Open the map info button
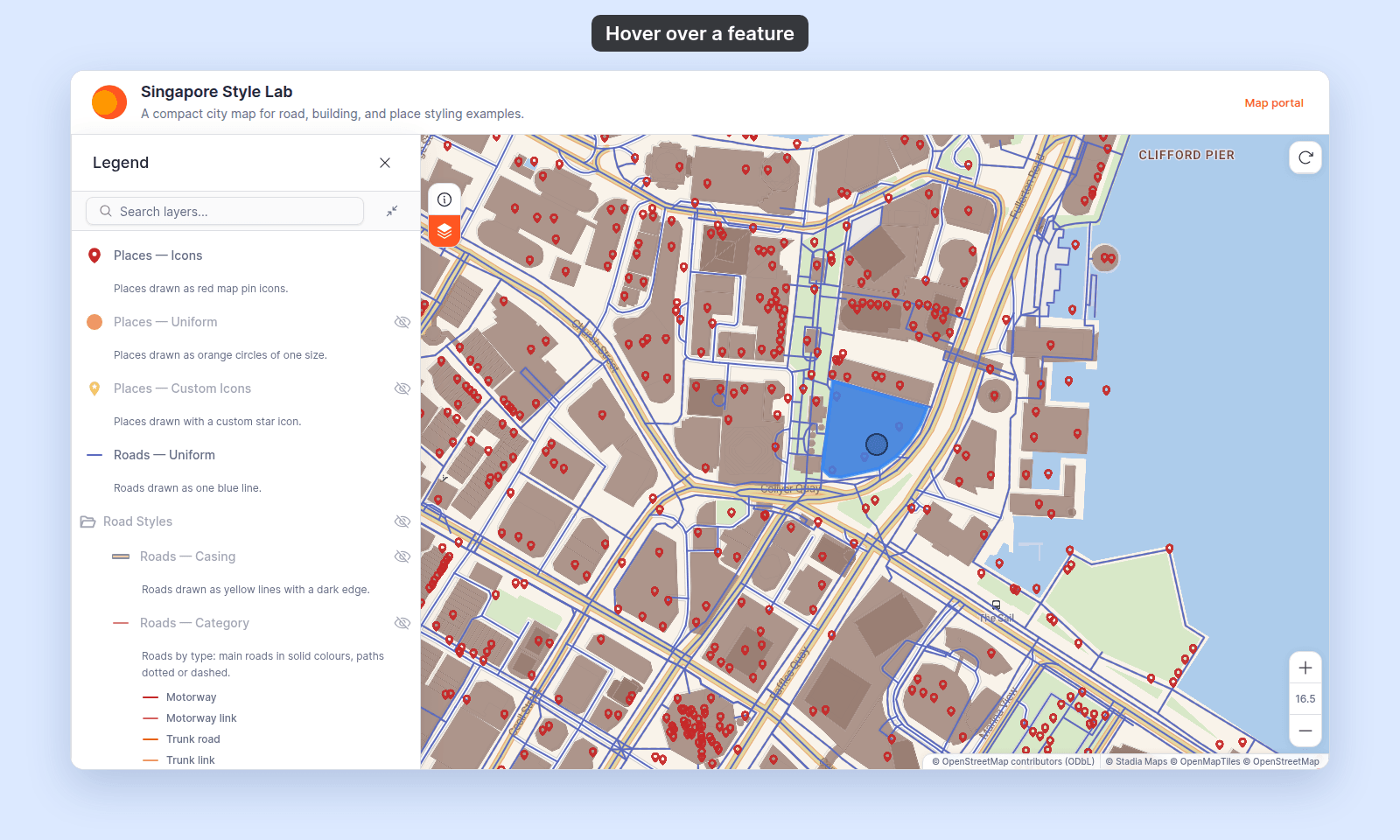 click(x=444, y=199)
